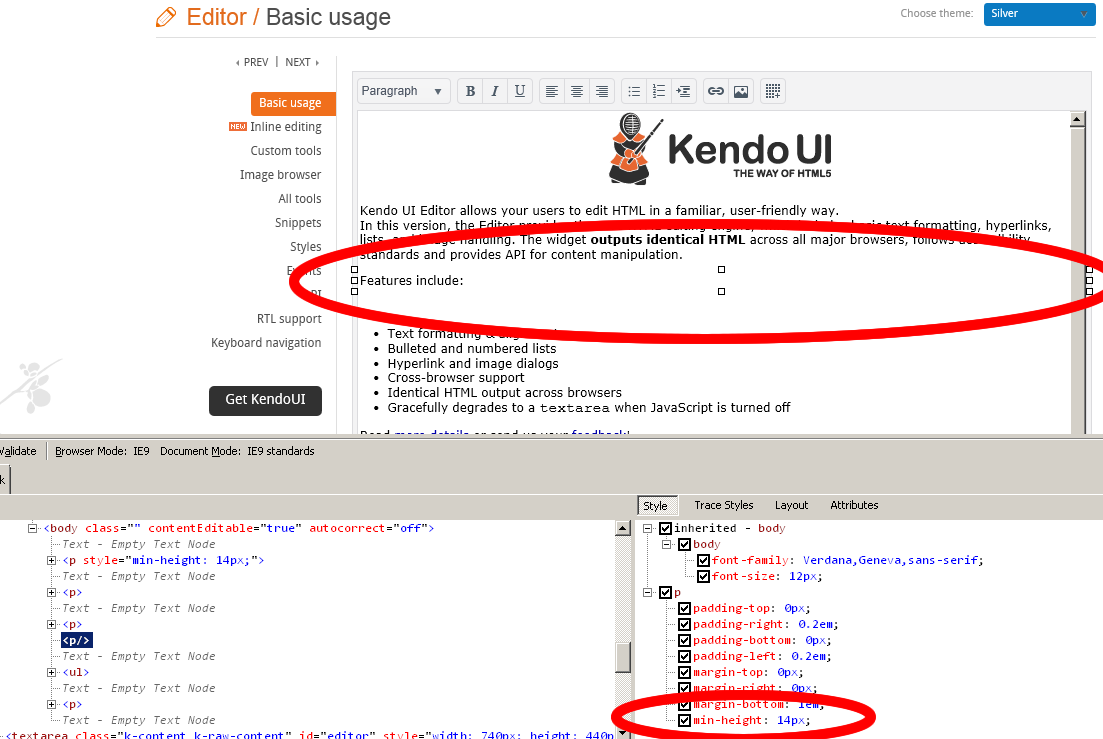Switch to the Attributes tab

point(854,506)
